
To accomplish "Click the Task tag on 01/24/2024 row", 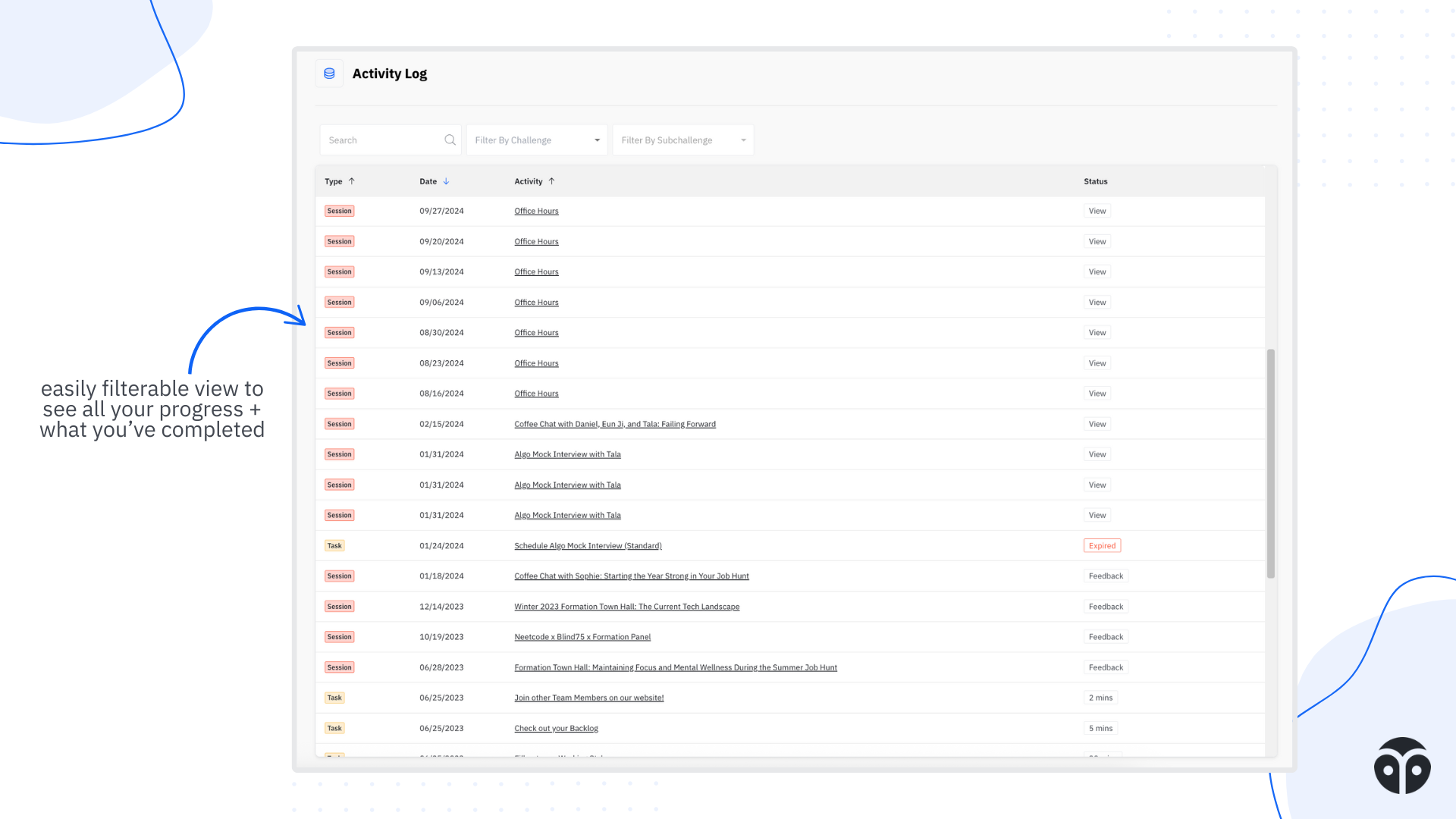I will pos(334,546).
